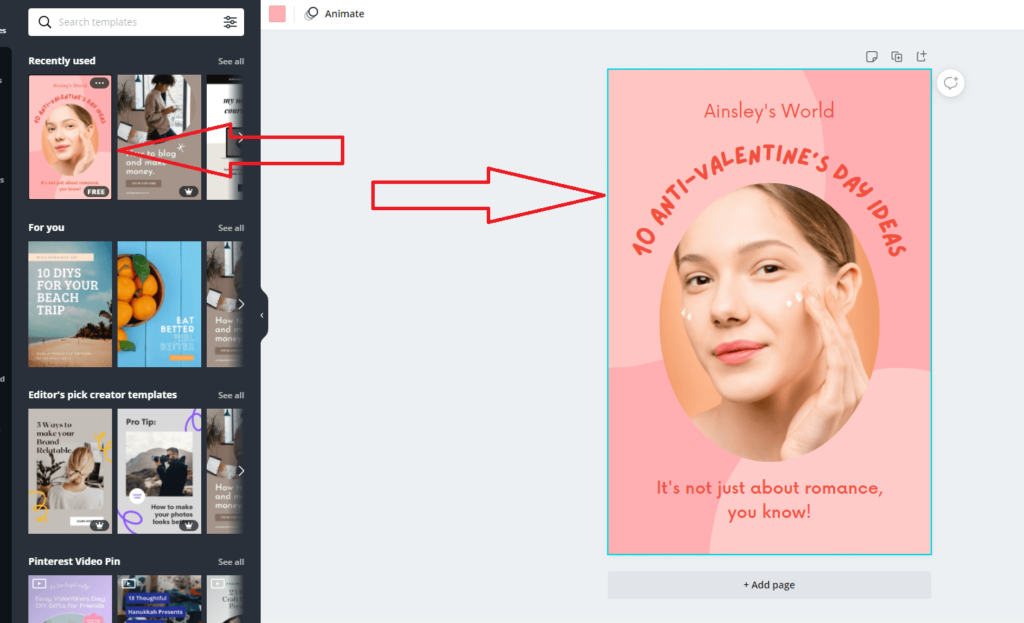Open the pink background color swatch in the toolbar
The width and height of the screenshot is (1024, 623).
tap(277, 14)
